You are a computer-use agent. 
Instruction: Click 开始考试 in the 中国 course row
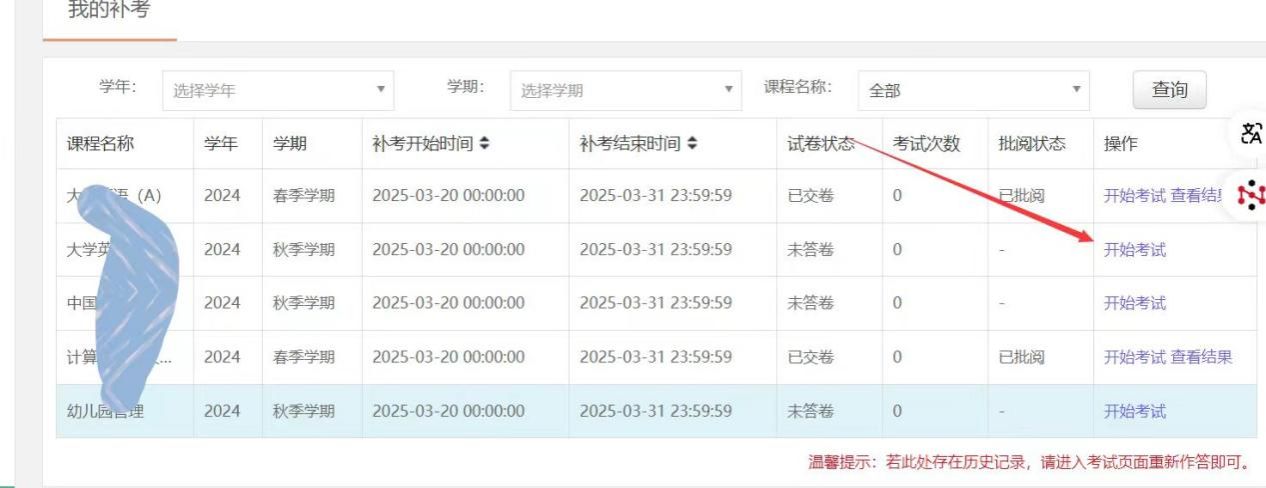1134,303
